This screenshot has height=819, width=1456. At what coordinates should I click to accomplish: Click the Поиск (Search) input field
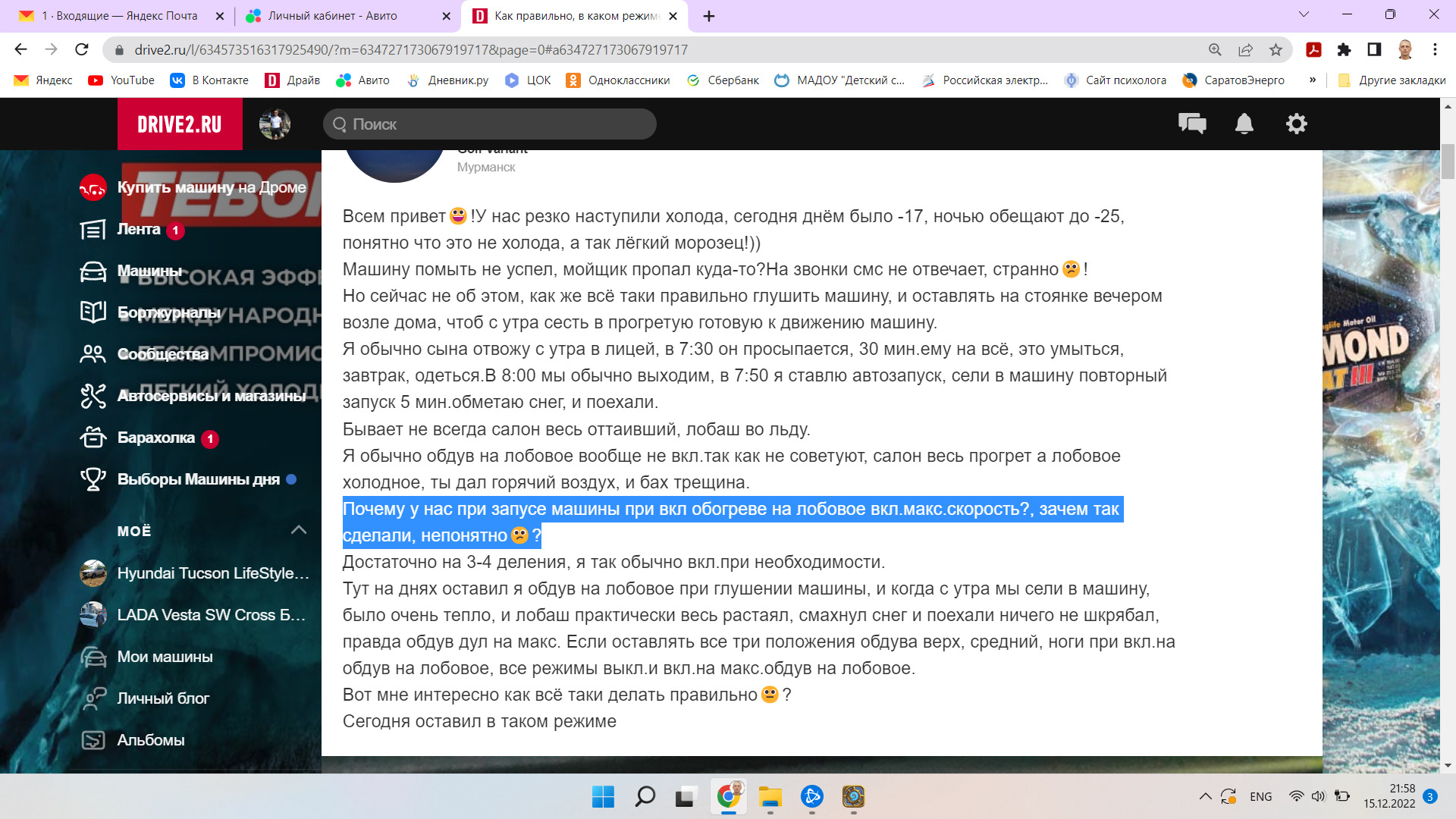pos(489,123)
